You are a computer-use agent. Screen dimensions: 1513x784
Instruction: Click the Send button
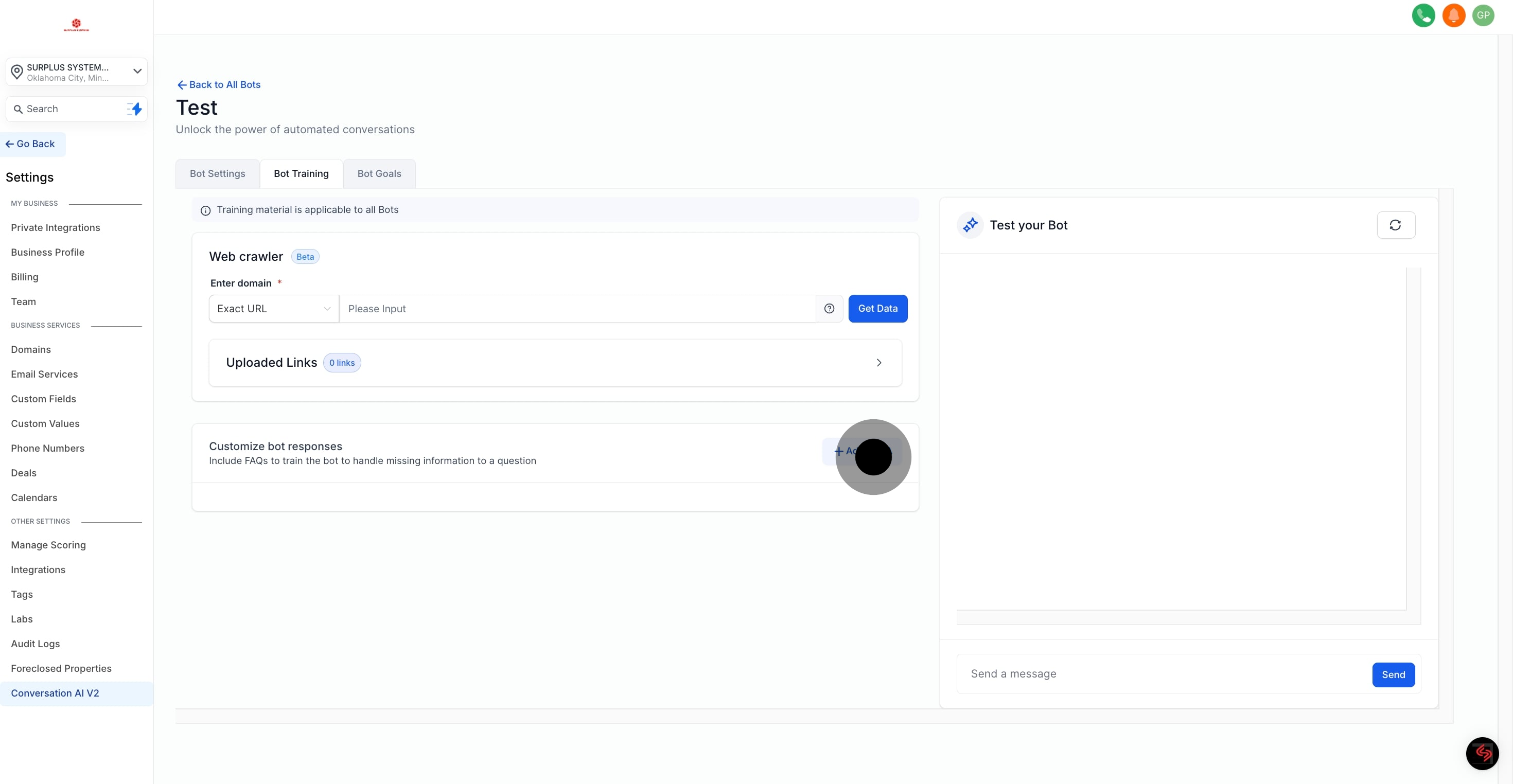click(x=1393, y=674)
